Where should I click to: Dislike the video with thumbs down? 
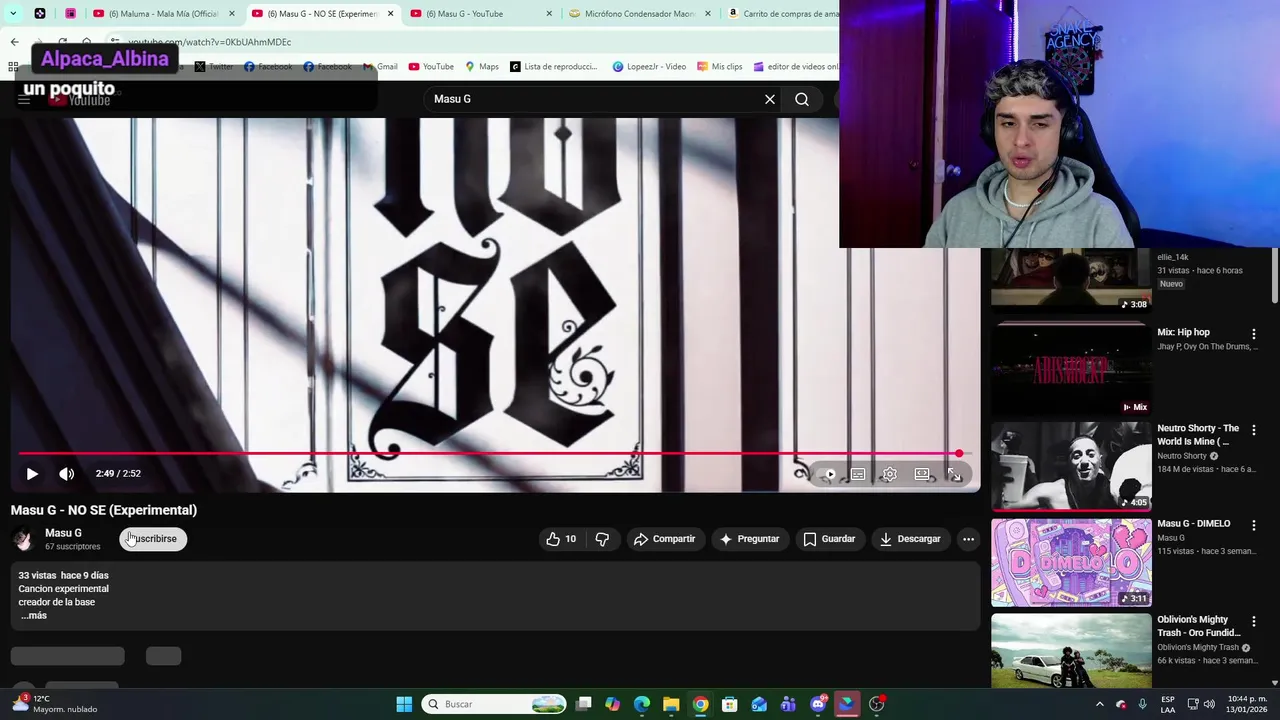coord(602,539)
